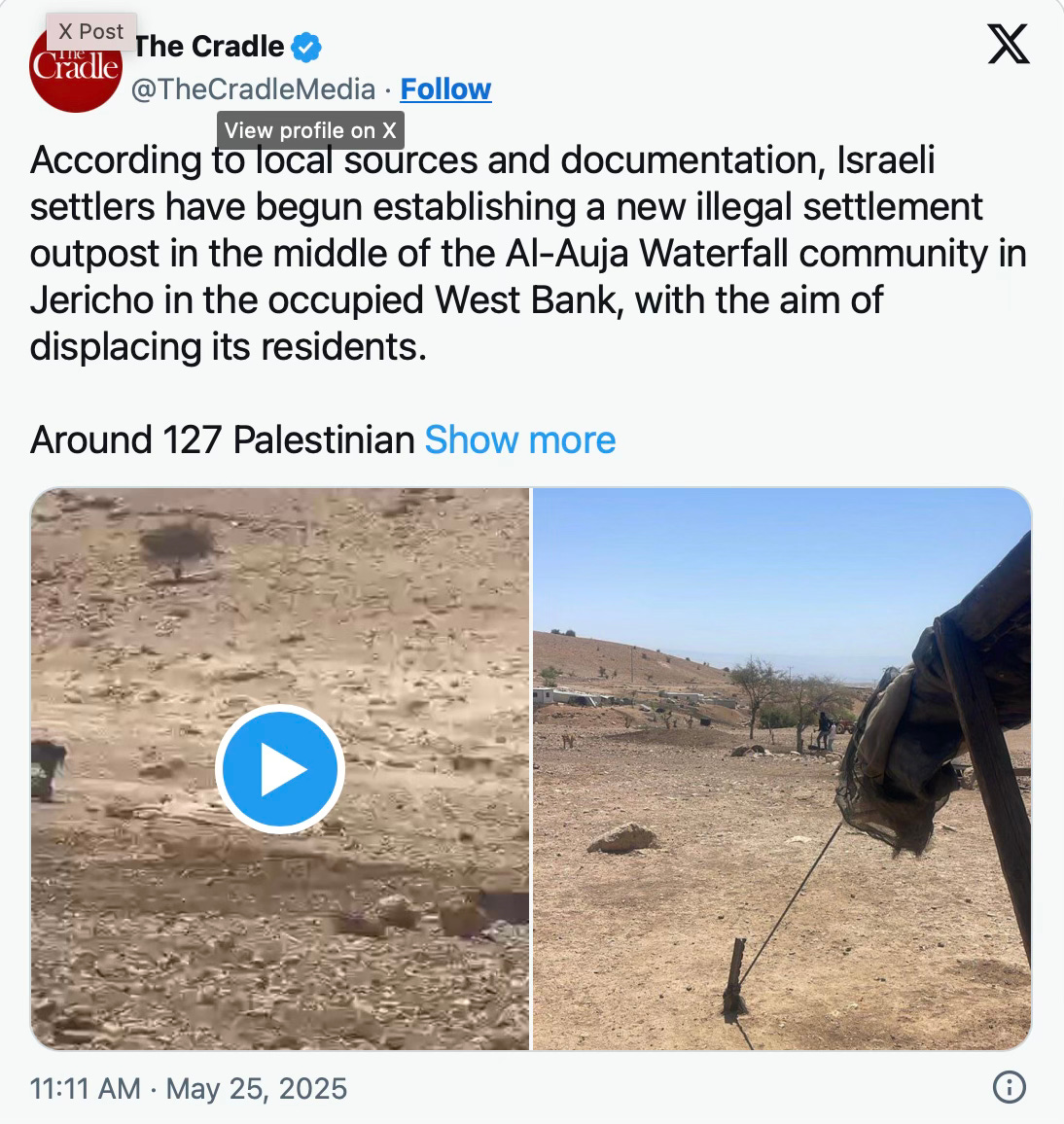Play the video with the blue play button
Screen dimensions: 1064x1124
point(280,769)
